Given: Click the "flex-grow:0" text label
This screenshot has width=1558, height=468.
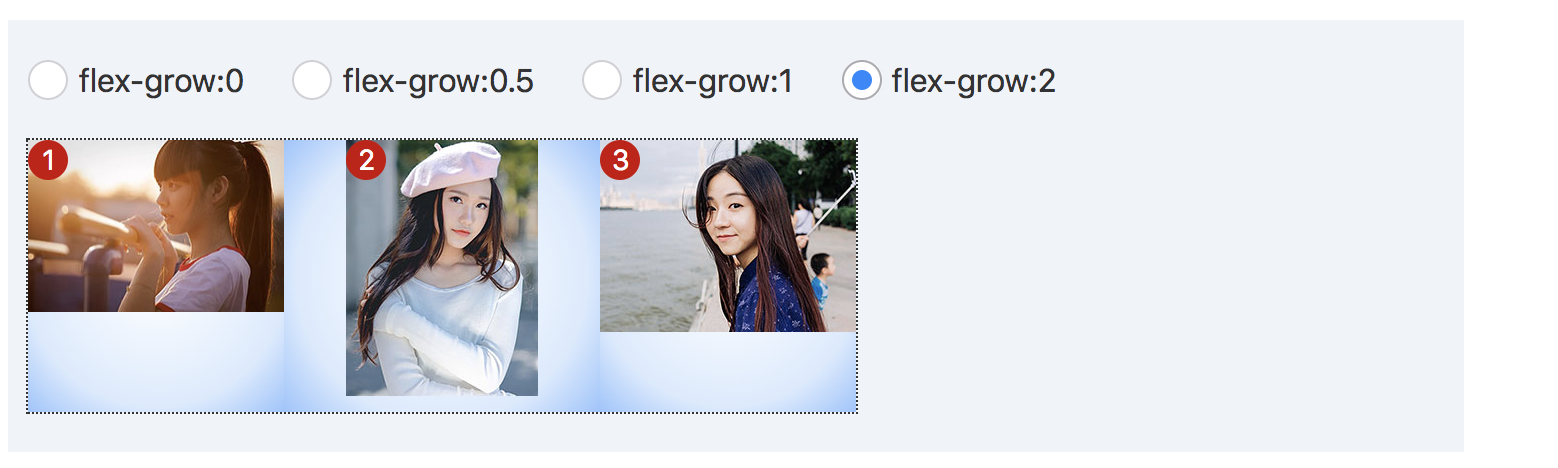Looking at the screenshot, I should coord(161,81).
